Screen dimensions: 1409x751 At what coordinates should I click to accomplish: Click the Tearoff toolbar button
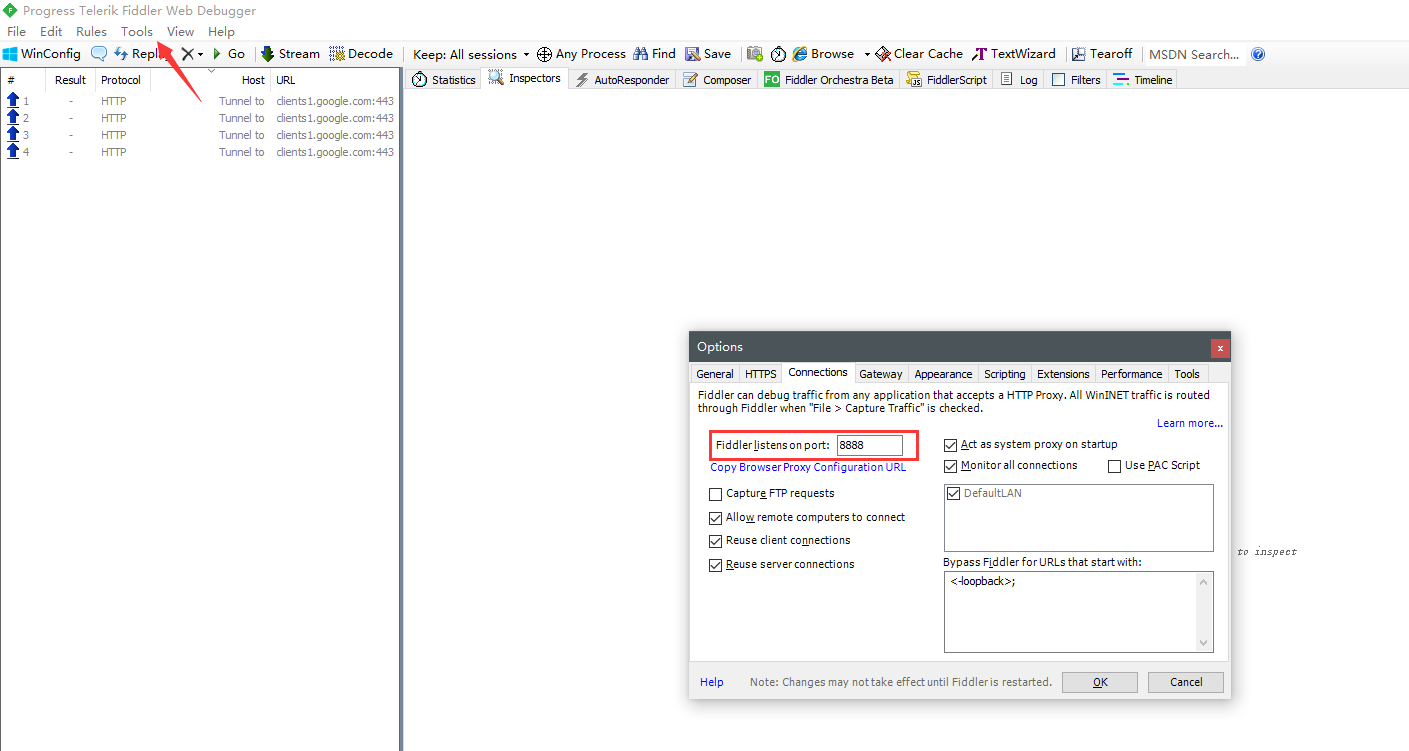tap(1102, 54)
